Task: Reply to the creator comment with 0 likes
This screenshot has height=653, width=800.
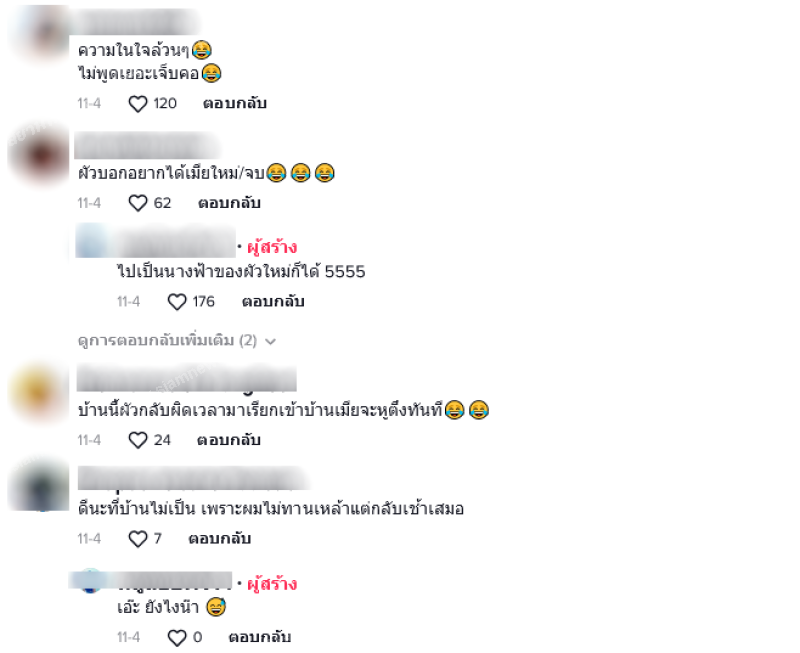Action: click(260, 637)
